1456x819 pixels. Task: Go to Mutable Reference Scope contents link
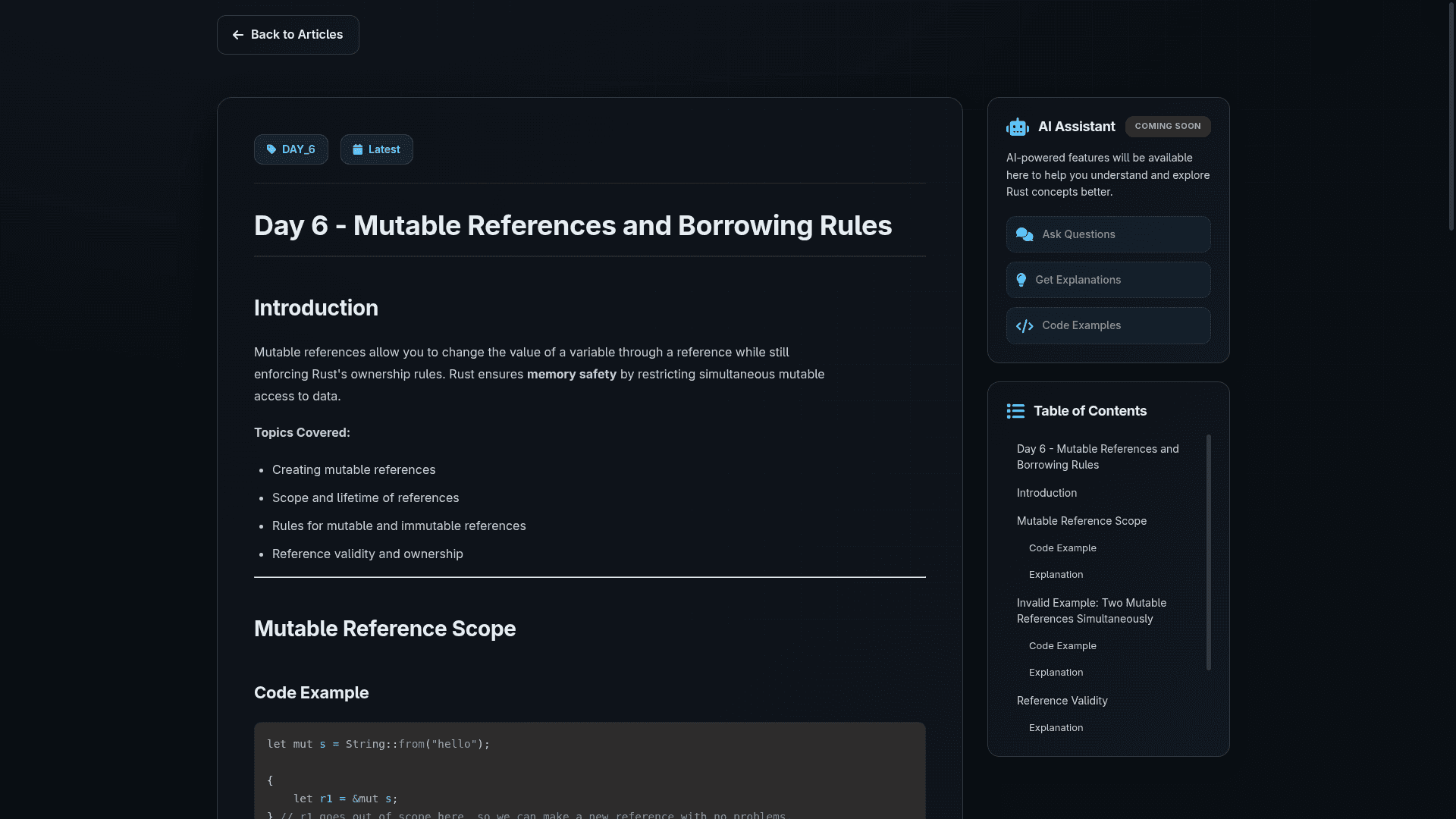pyautogui.click(x=1081, y=521)
